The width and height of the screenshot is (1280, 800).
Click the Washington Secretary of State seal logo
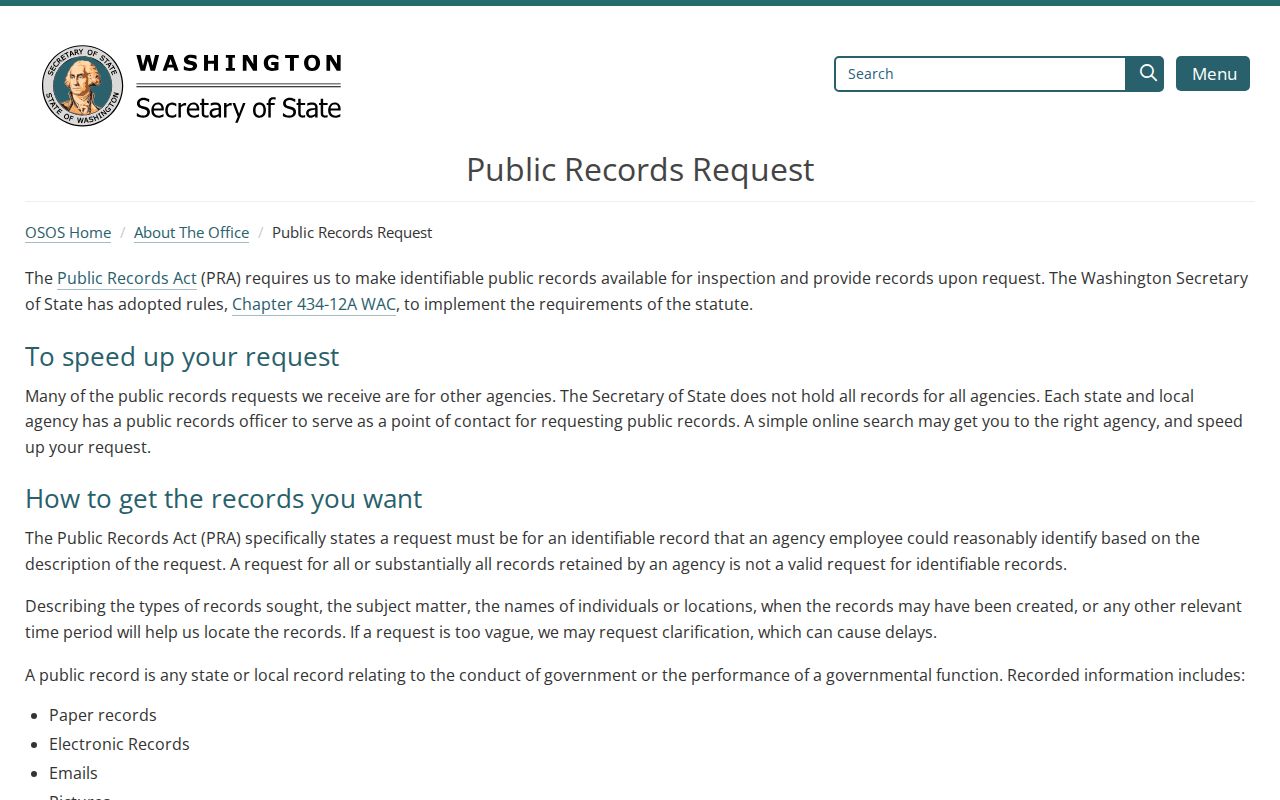[x=82, y=86]
